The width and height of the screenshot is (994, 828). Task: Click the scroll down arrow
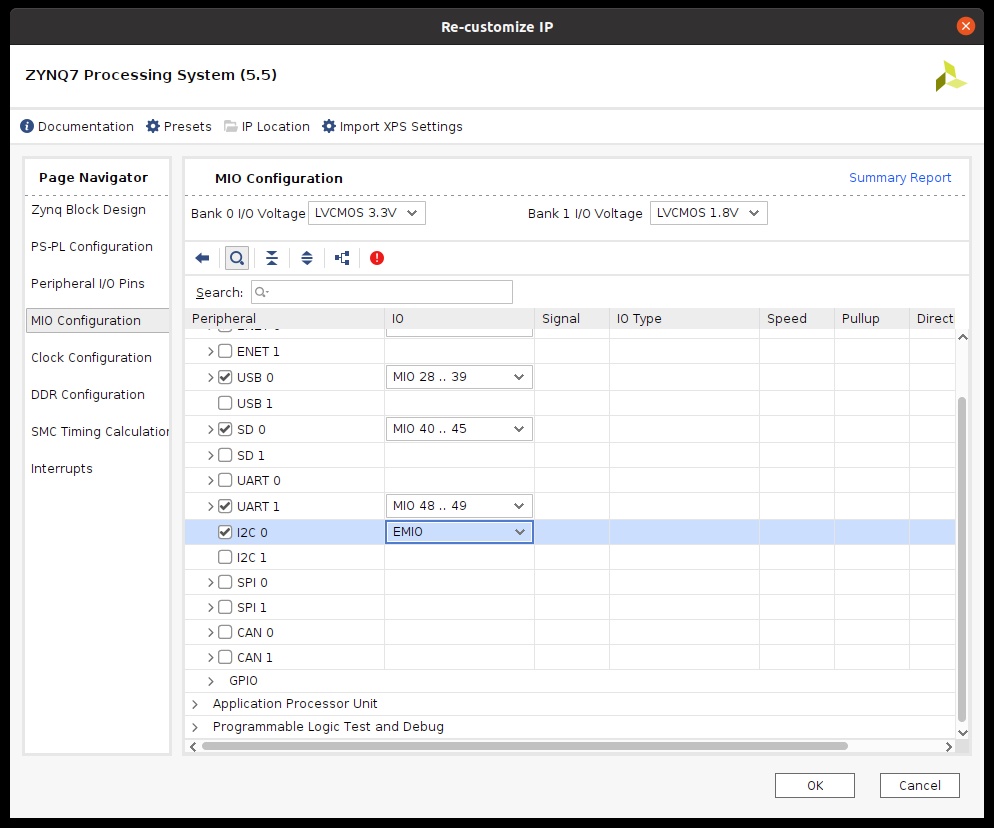pos(962,733)
